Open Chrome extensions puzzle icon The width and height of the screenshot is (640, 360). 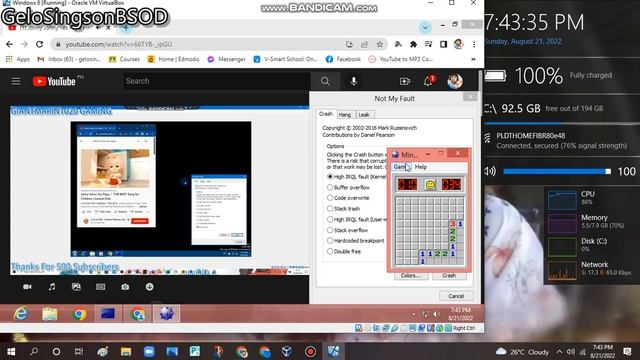pyautogui.click(x=413, y=44)
